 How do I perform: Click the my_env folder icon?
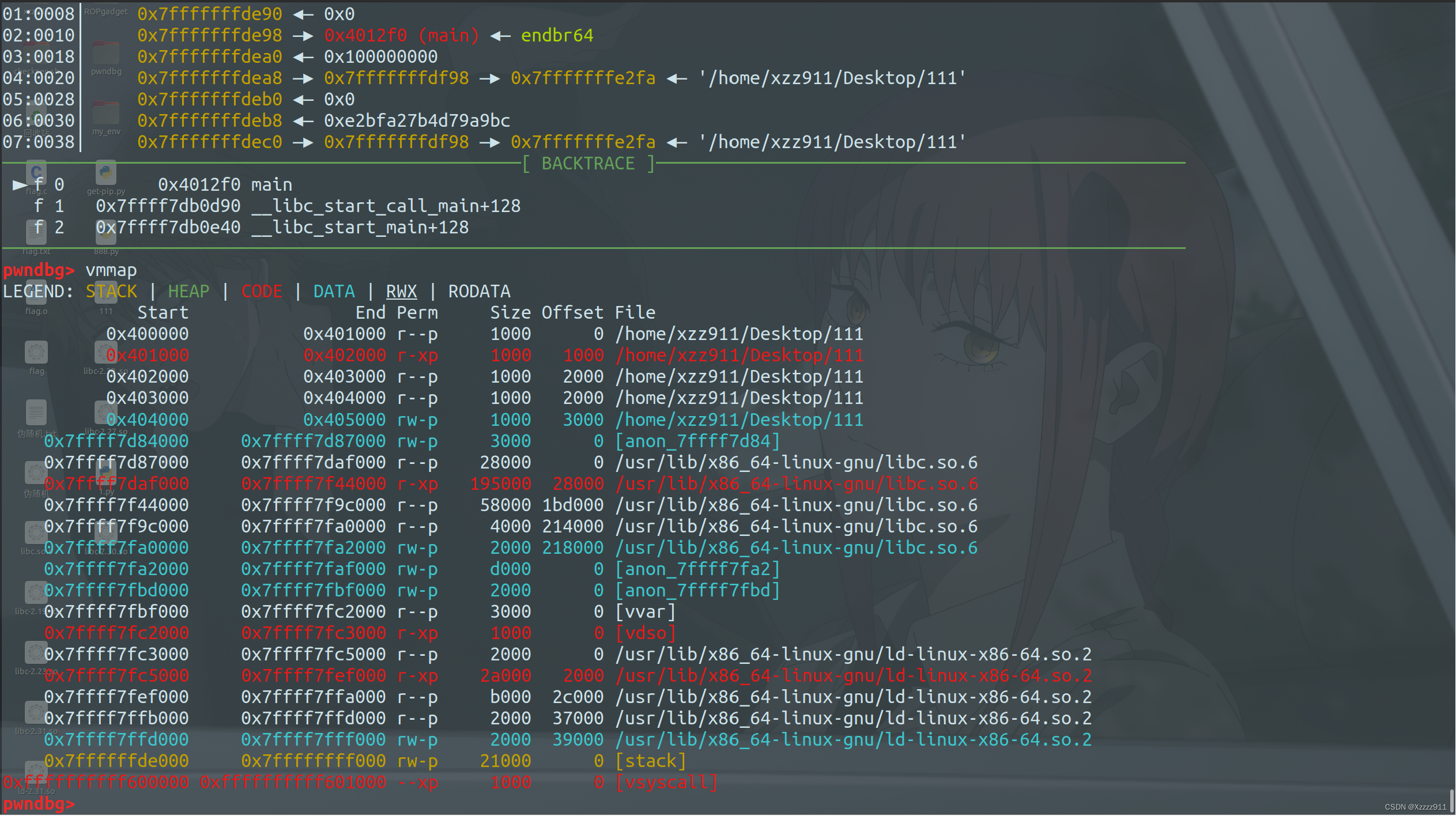click(106, 113)
